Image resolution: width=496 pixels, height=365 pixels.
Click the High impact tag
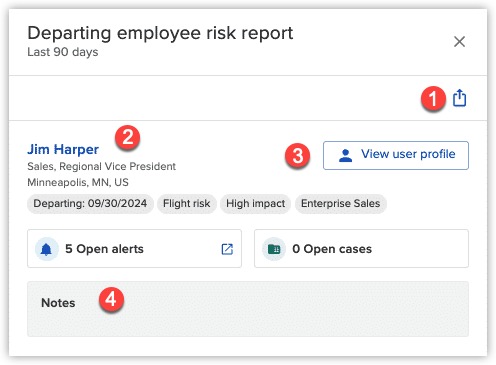point(256,204)
